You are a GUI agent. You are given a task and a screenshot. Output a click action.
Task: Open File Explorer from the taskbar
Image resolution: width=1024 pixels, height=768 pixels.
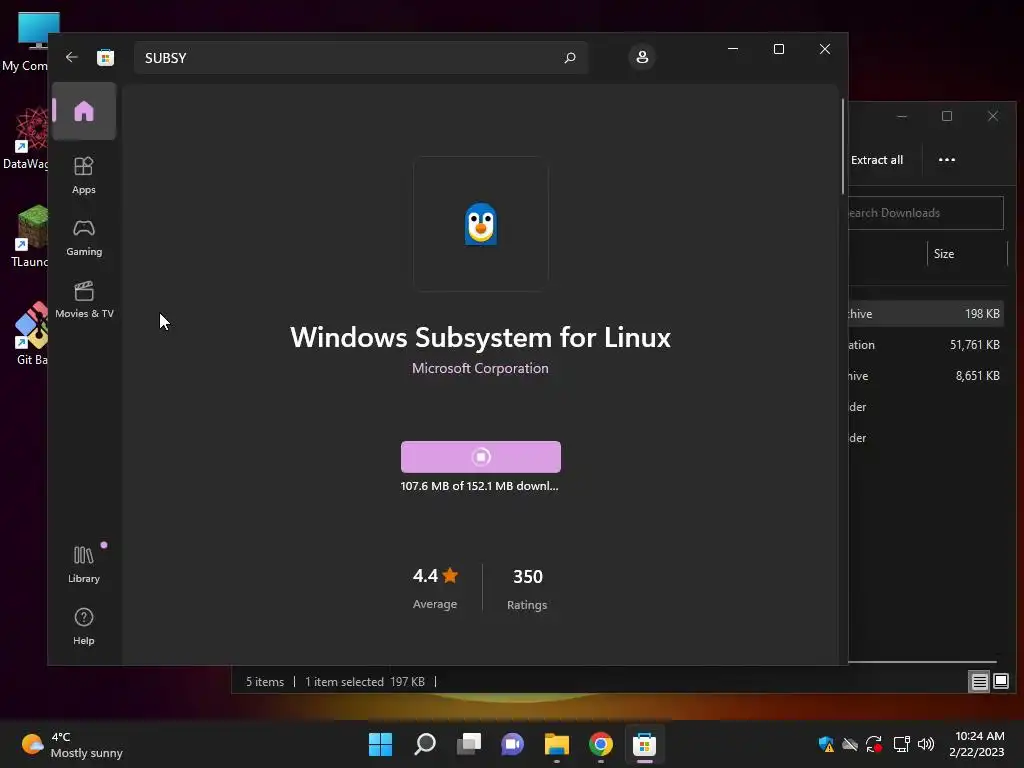tap(556, 744)
